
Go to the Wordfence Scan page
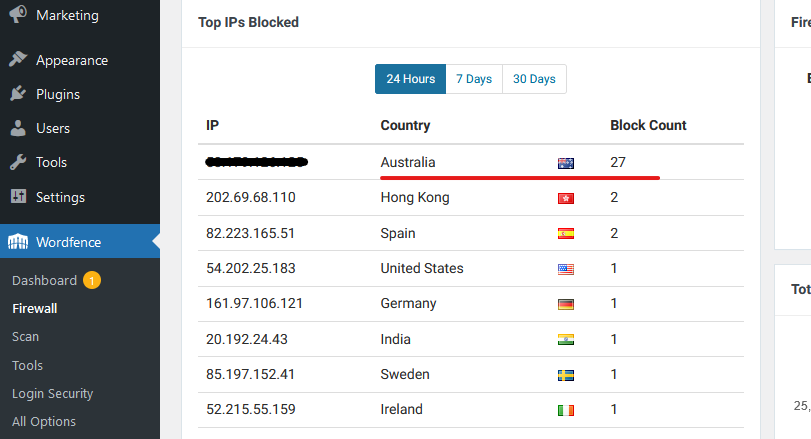click(x=25, y=337)
